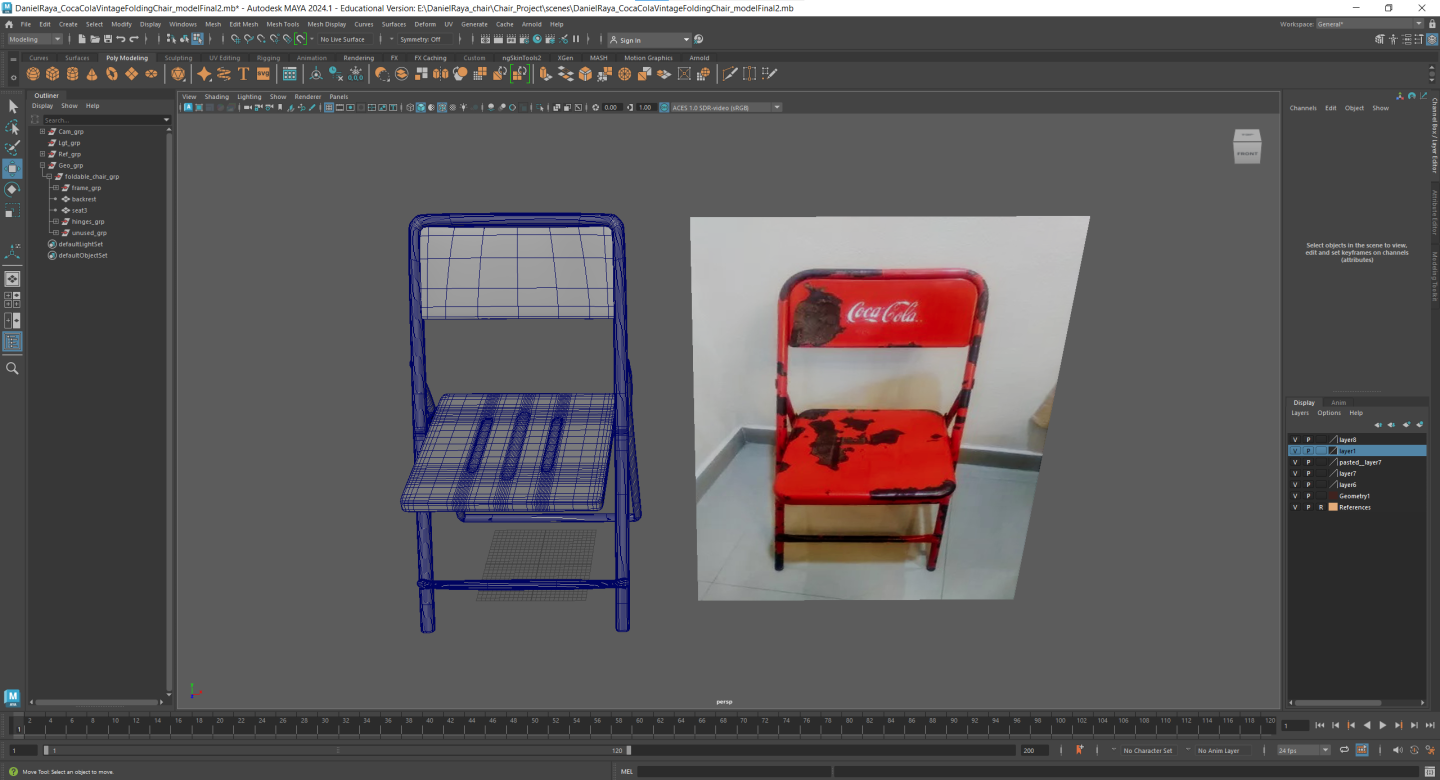This screenshot has width=1440, height=780.
Task: Expand frame_grp in the Outliner
Action: coord(55,188)
